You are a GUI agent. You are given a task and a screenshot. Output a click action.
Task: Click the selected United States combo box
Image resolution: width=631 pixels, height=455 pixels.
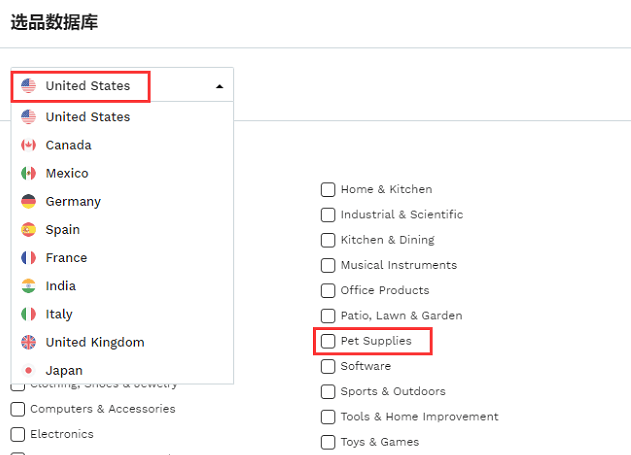[x=122, y=85]
